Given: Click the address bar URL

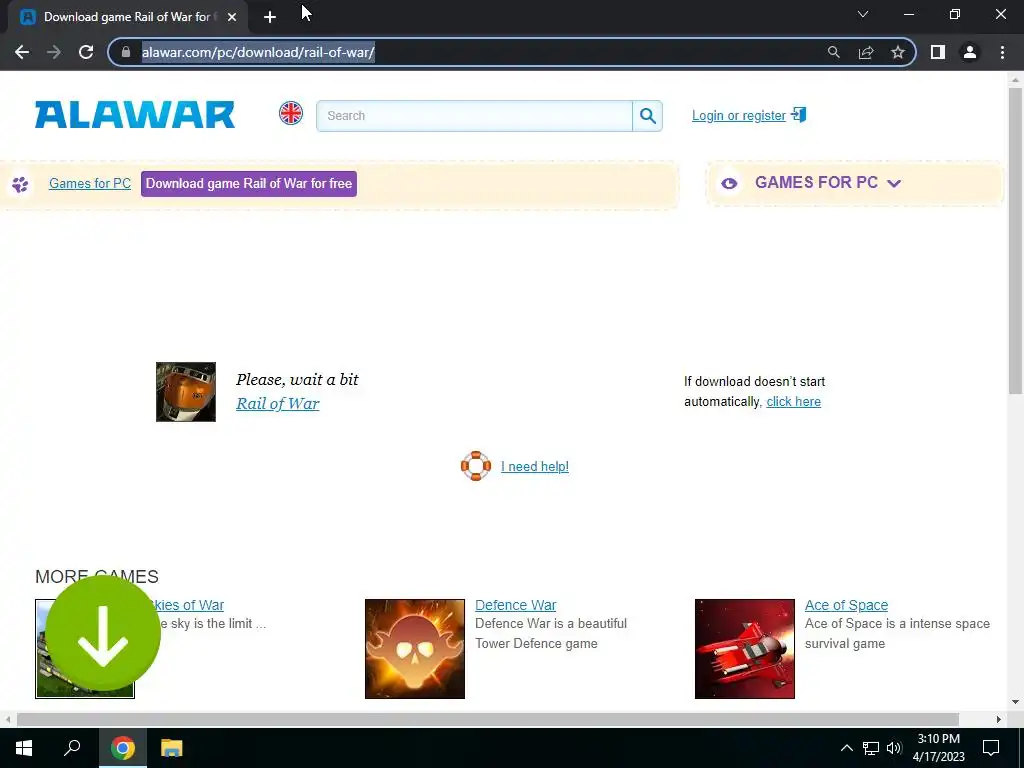Looking at the screenshot, I should [258, 52].
